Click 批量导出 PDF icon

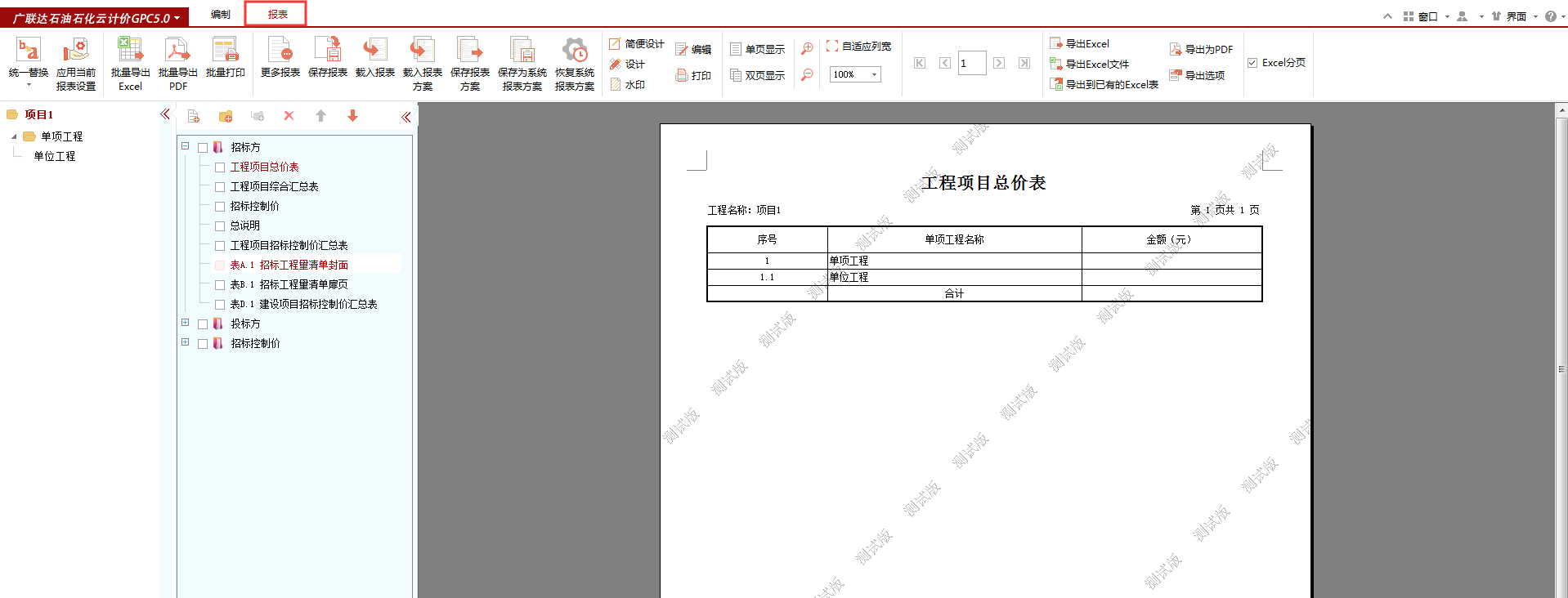tap(177, 51)
